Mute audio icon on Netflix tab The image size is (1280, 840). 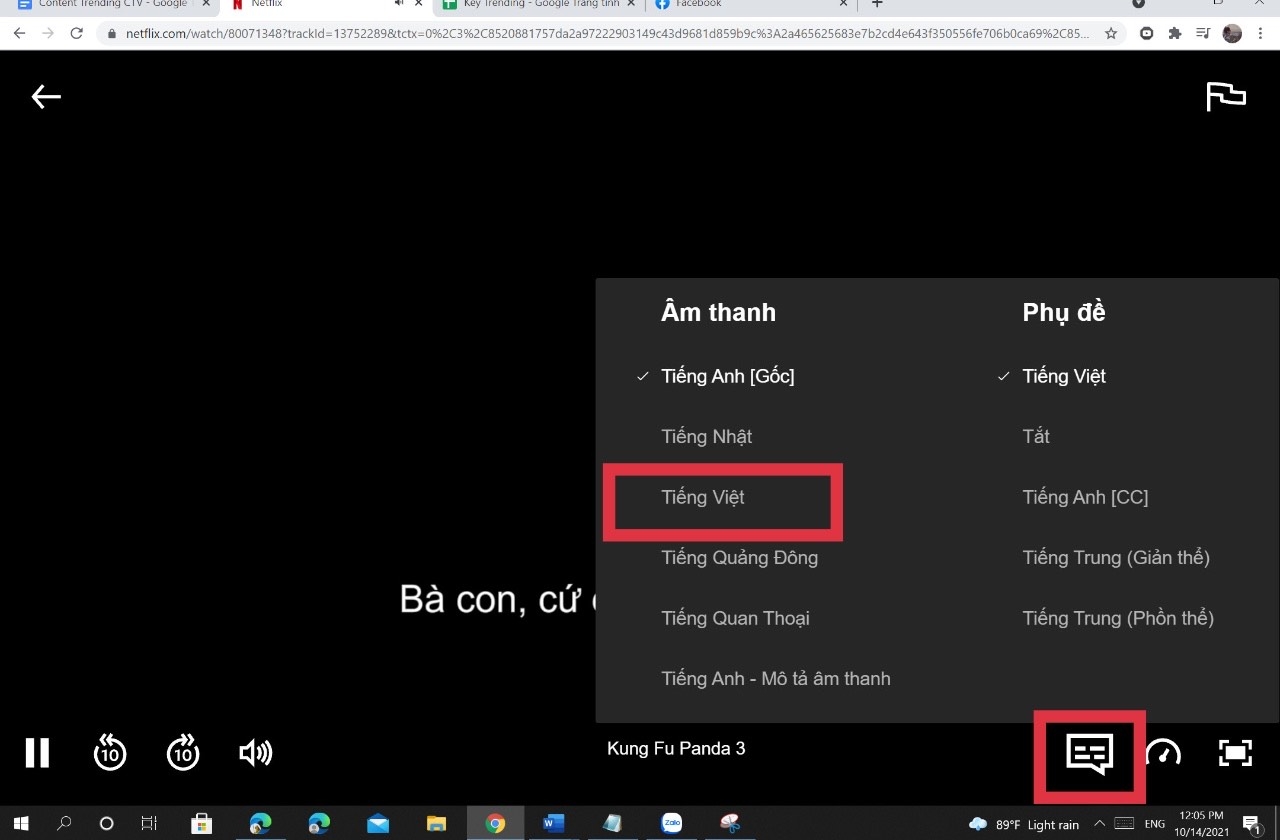pyautogui.click(x=399, y=4)
